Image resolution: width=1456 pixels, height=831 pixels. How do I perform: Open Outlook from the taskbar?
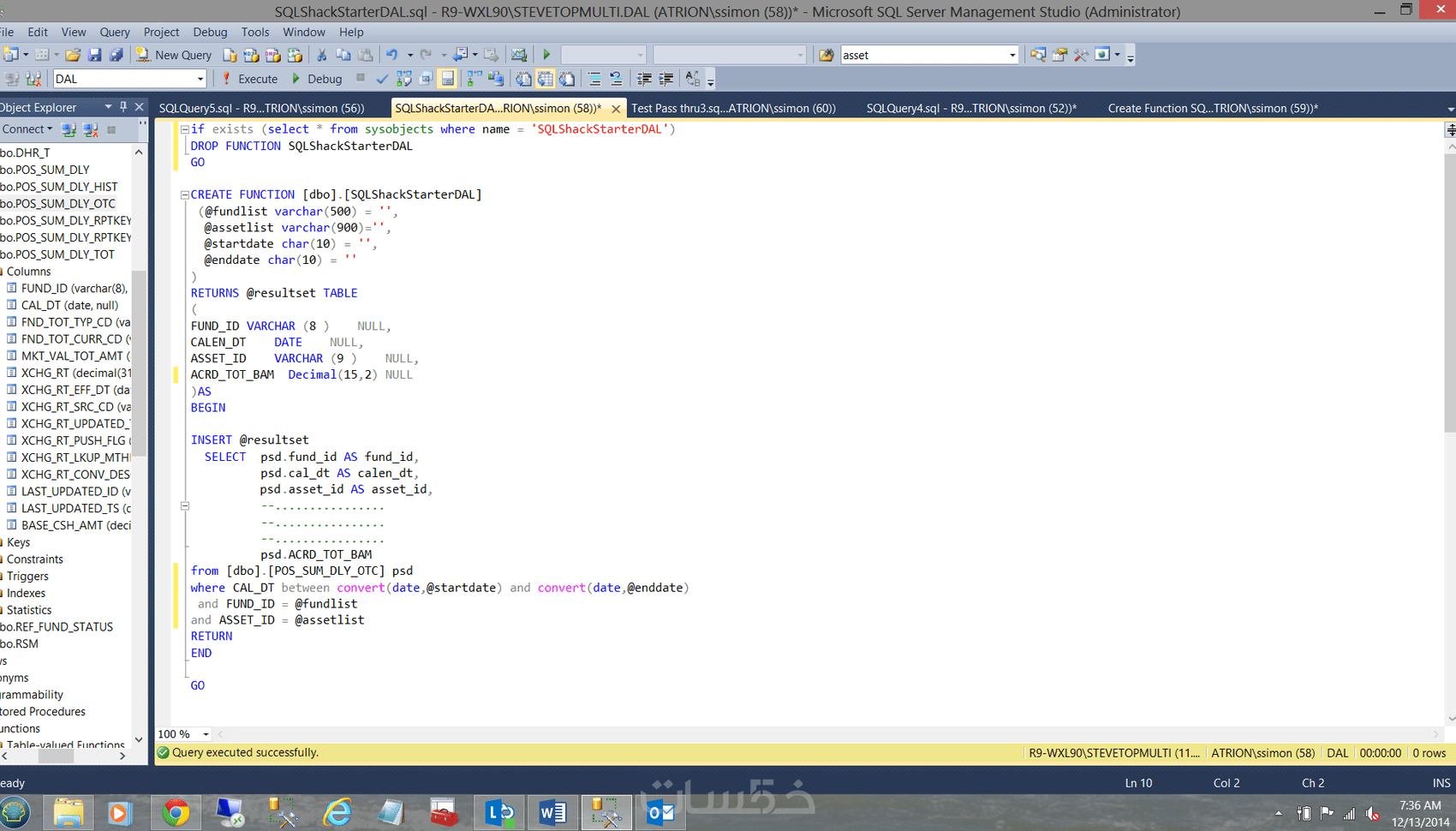(x=660, y=812)
